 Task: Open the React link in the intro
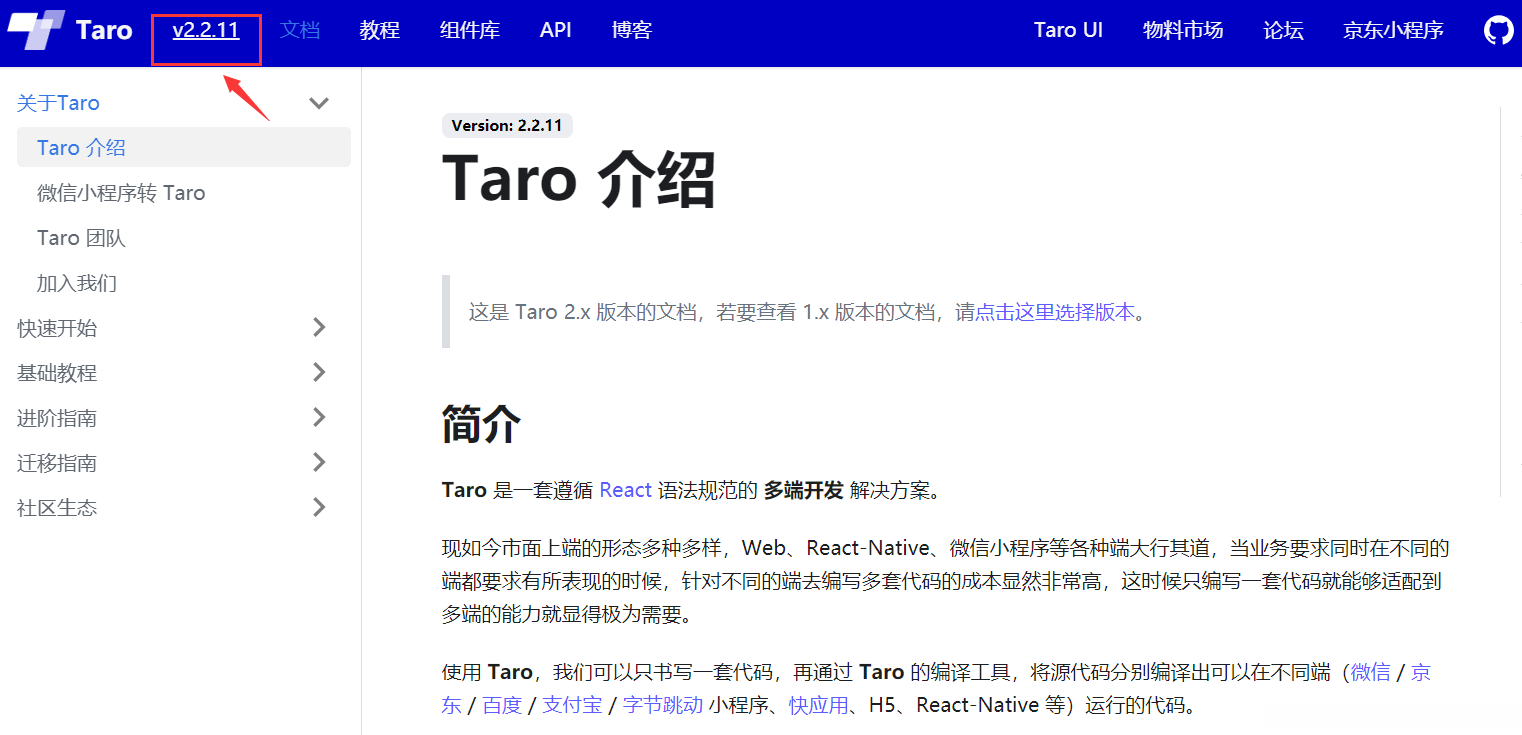point(625,490)
